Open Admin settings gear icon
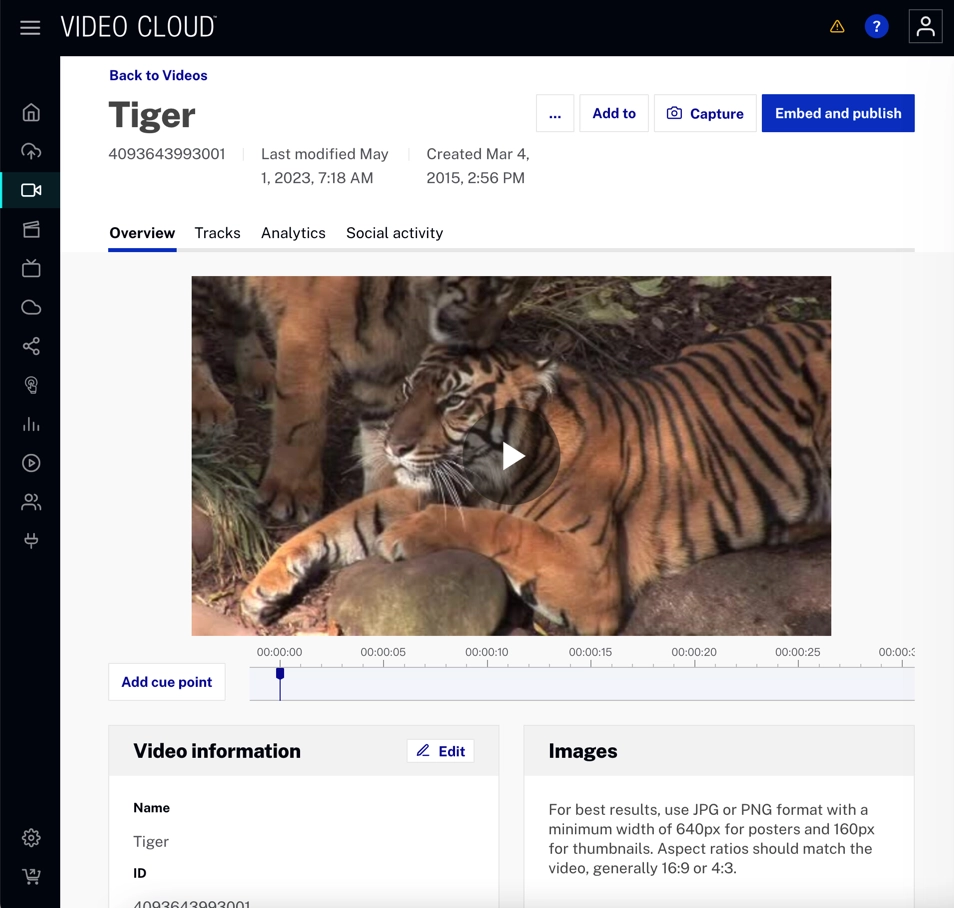The height and width of the screenshot is (908, 954). [x=31, y=838]
